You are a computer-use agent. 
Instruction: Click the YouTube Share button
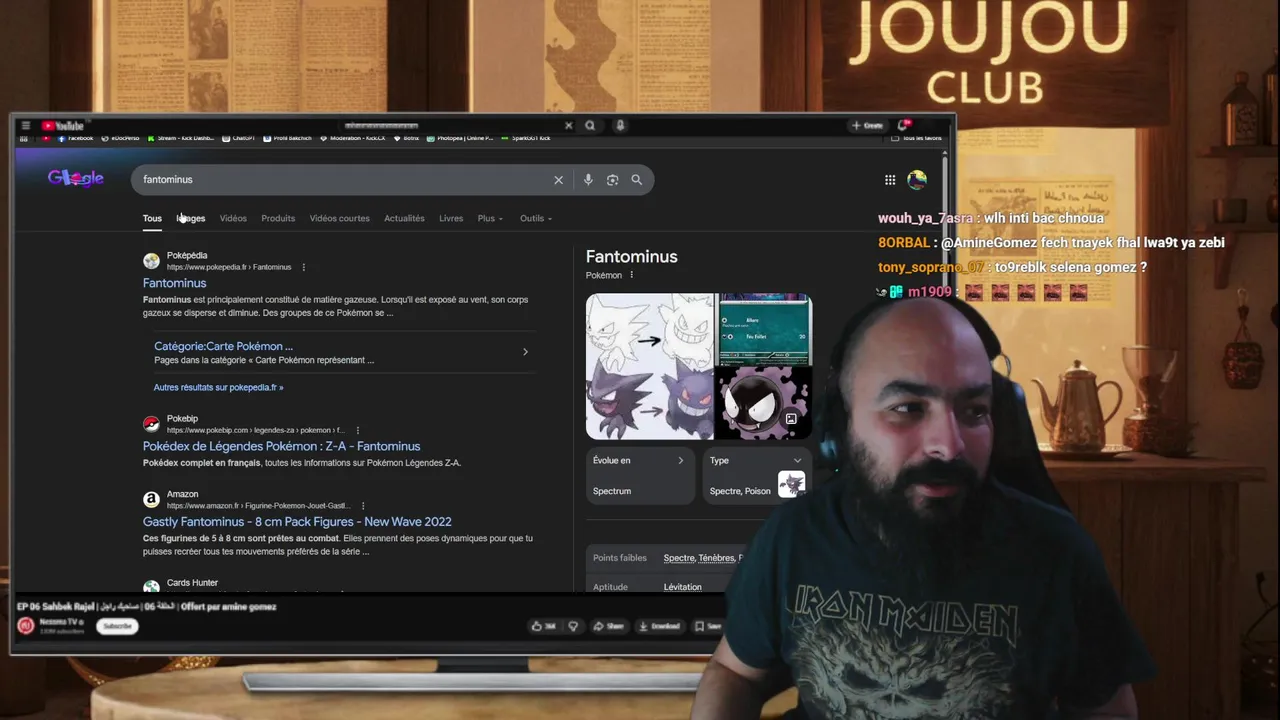tap(608, 626)
